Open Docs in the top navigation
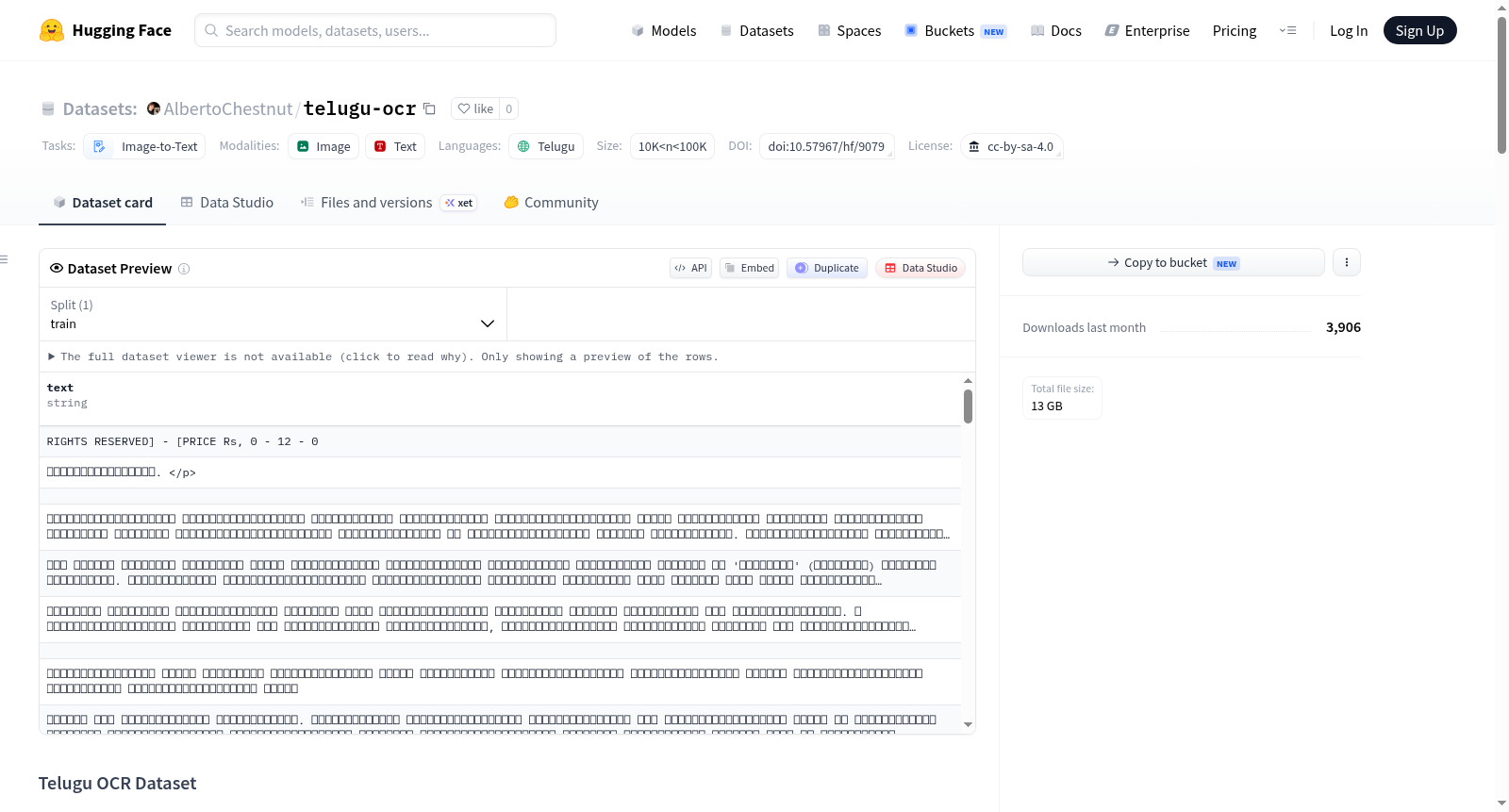 pyautogui.click(x=1056, y=30)
